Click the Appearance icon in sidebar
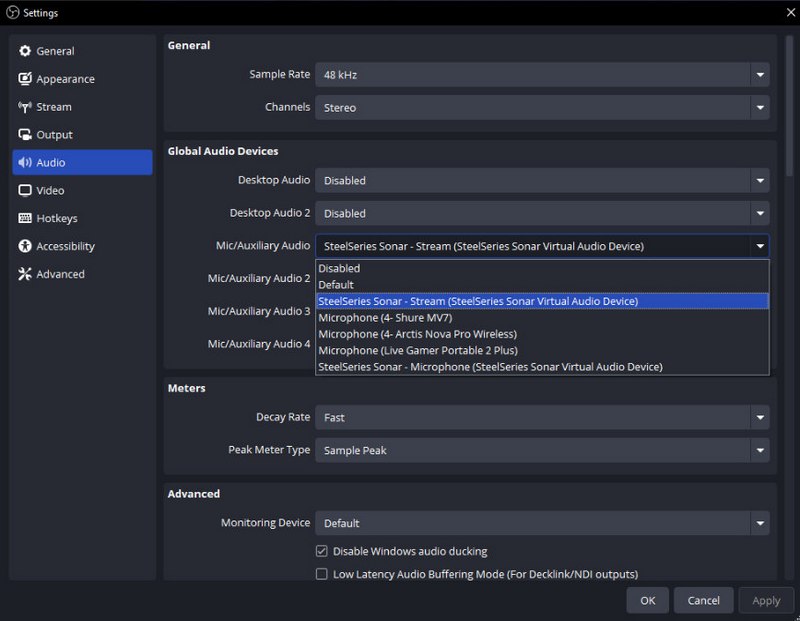Viewport: 800px width, 621px height. [24, 79]
